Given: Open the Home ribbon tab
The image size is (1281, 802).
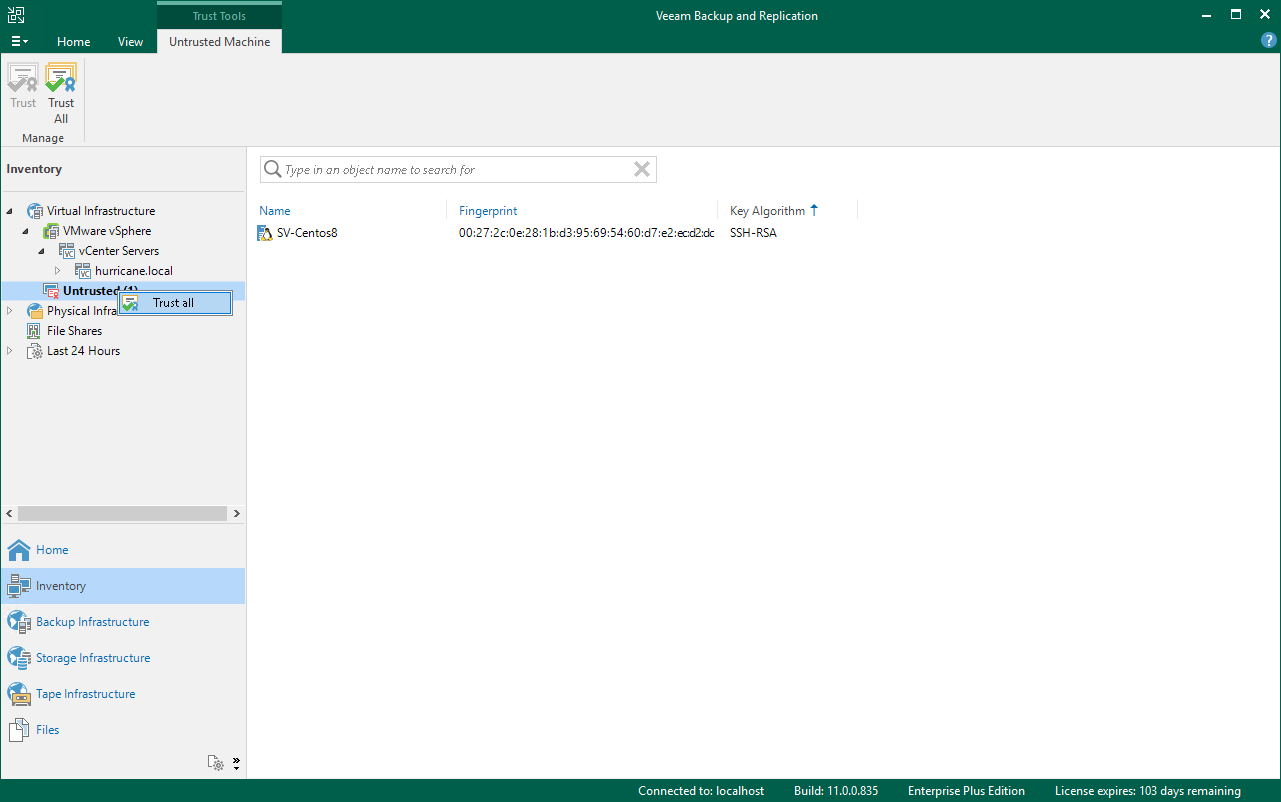Looking at the screenshot, I should 74,42.
